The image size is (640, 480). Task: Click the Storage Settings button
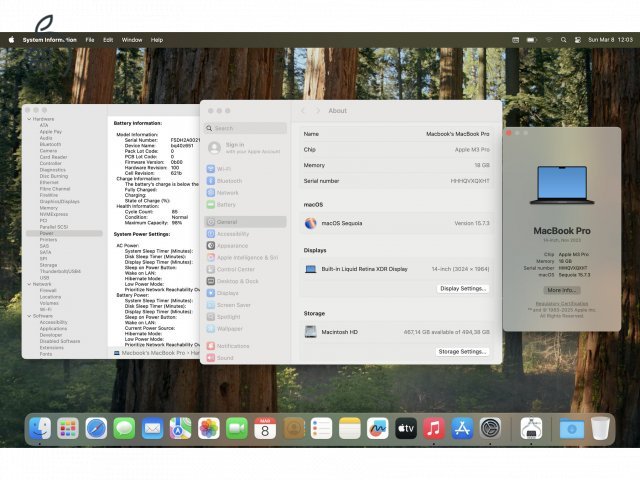pos(462,351)
